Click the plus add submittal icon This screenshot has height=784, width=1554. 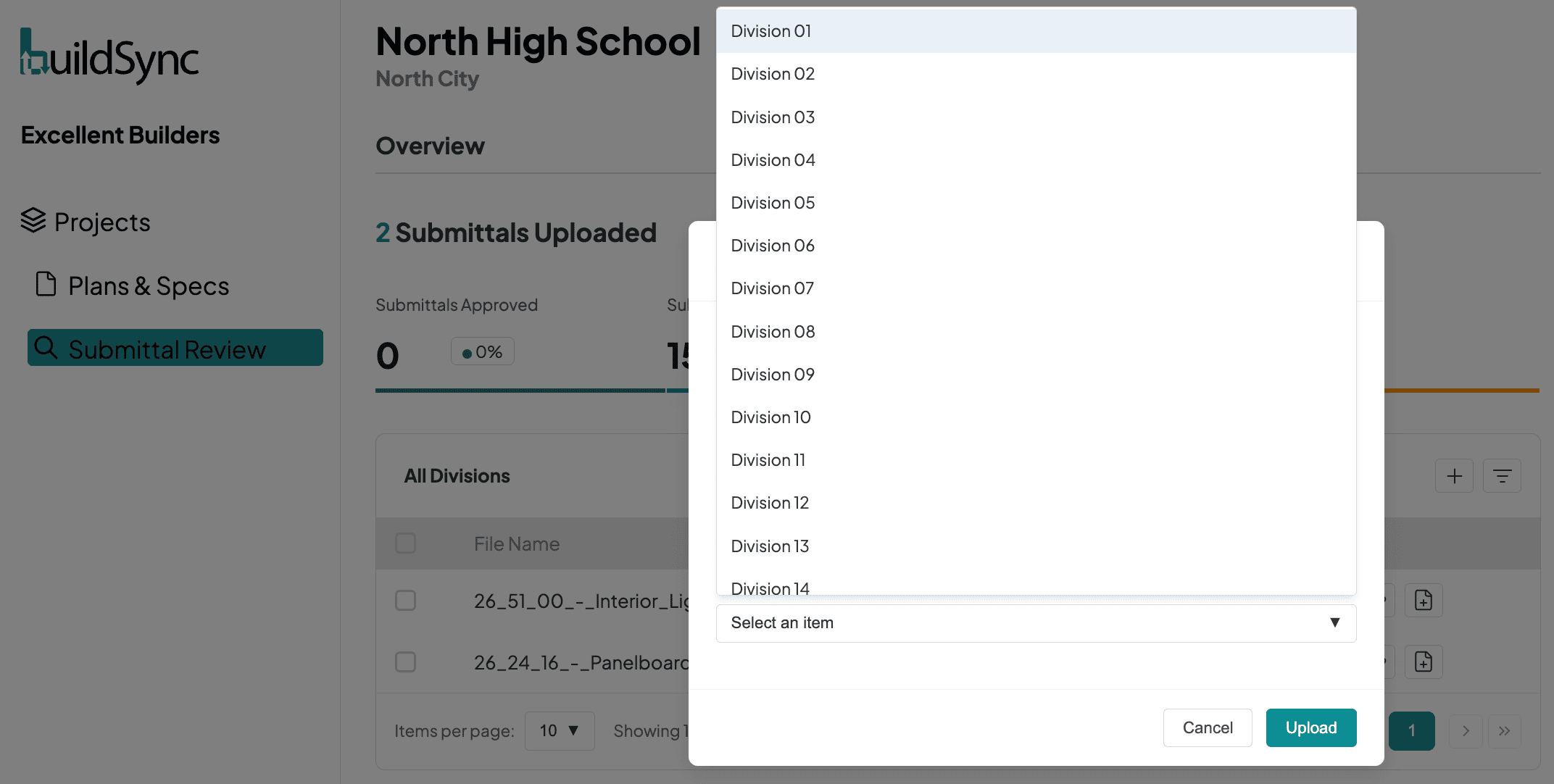[1454, 476]
